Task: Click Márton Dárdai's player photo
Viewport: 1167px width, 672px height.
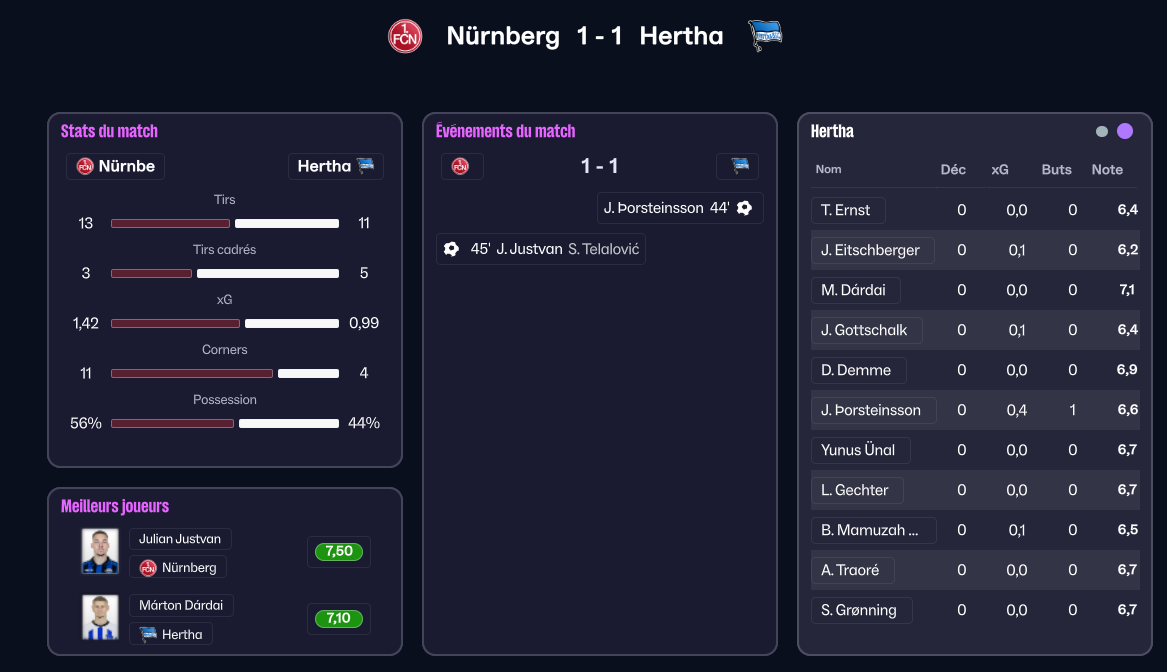Action: pyautogui.click(x=100, y=617)
